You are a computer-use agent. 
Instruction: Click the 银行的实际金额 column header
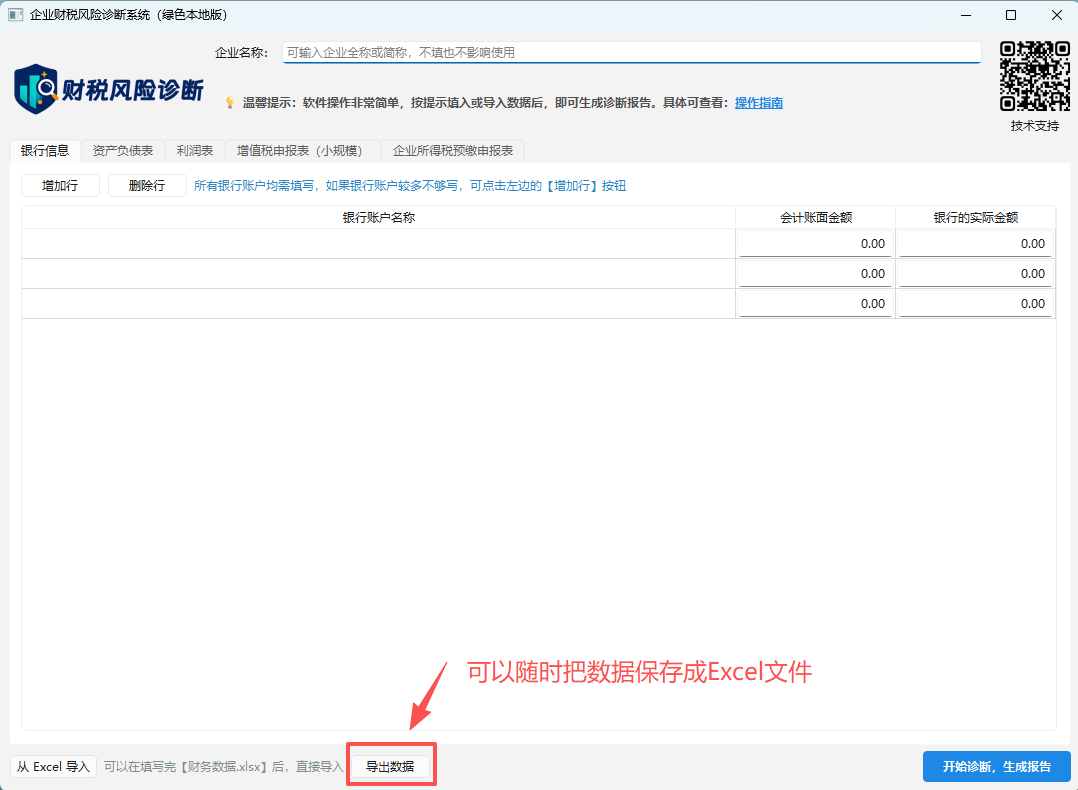click(x=976, y=217)
